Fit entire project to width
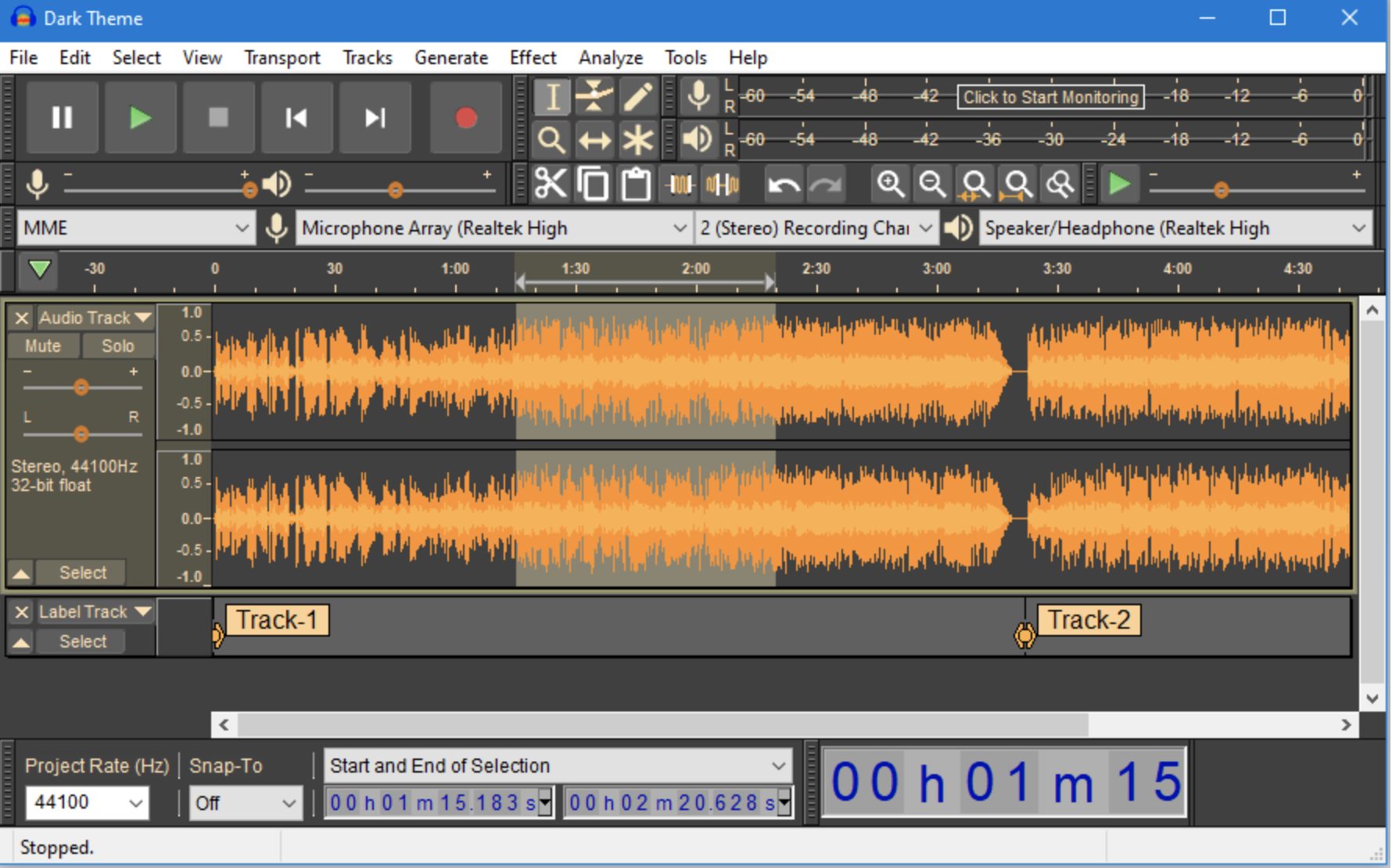This screenshot has width=1392, height=868. point(1017,185)
